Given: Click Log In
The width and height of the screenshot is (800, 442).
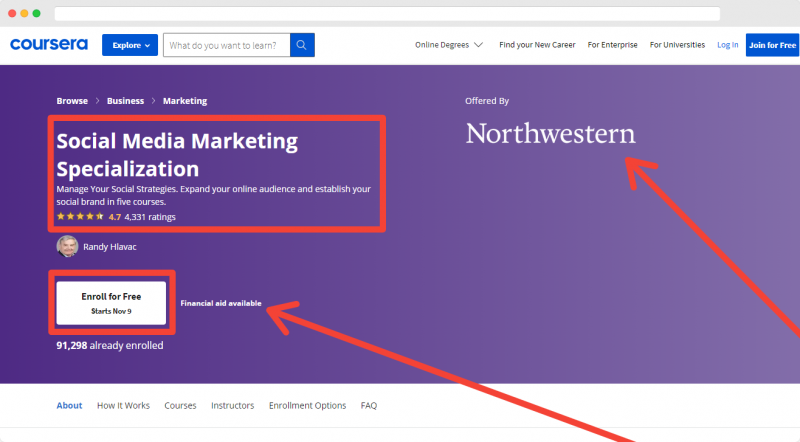Looking at the screenshot, I should (x=728, y=45).
